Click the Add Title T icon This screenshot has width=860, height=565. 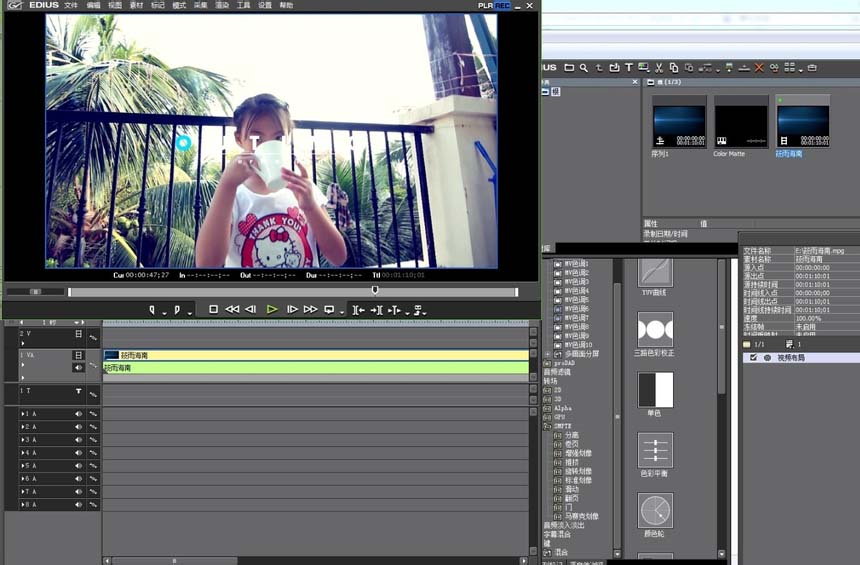coord(628,68)
